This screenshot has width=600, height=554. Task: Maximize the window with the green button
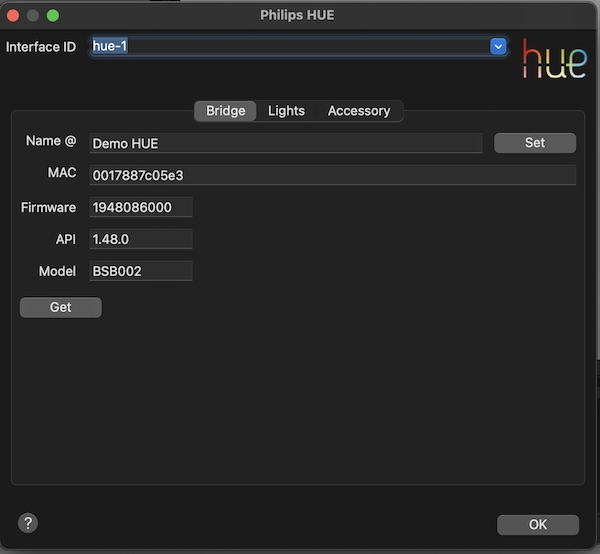click(x=53, y=16)
